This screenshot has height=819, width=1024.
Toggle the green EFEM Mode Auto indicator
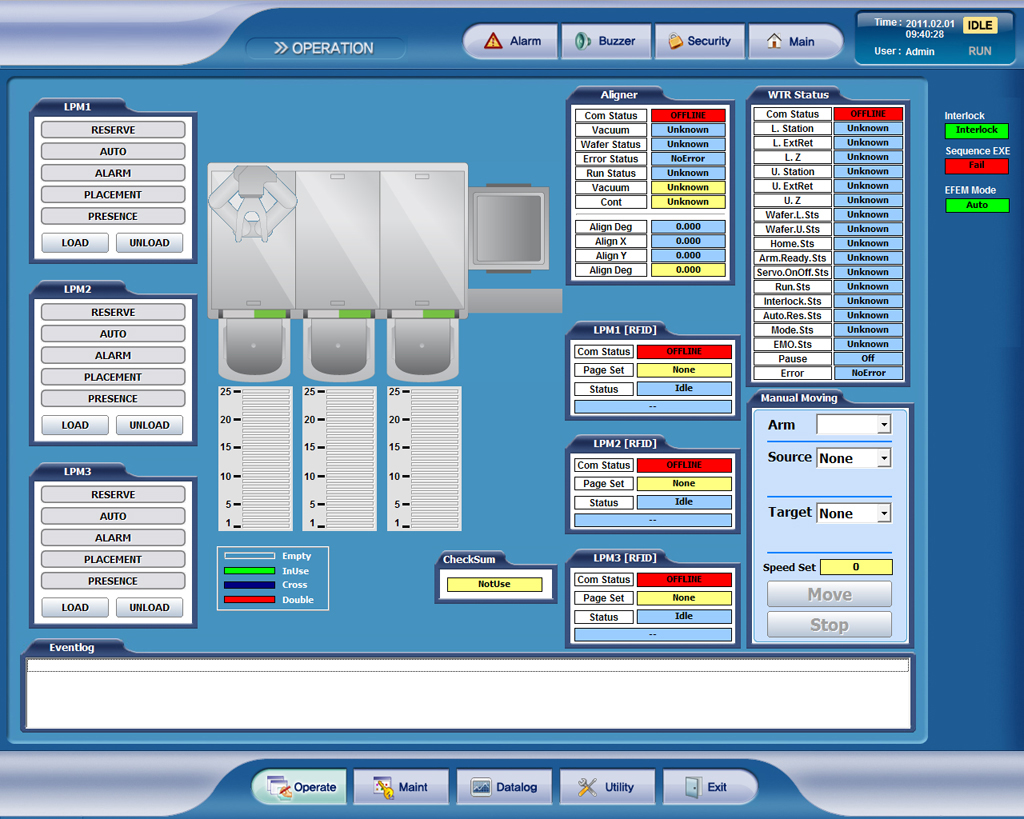click(976, 205)
